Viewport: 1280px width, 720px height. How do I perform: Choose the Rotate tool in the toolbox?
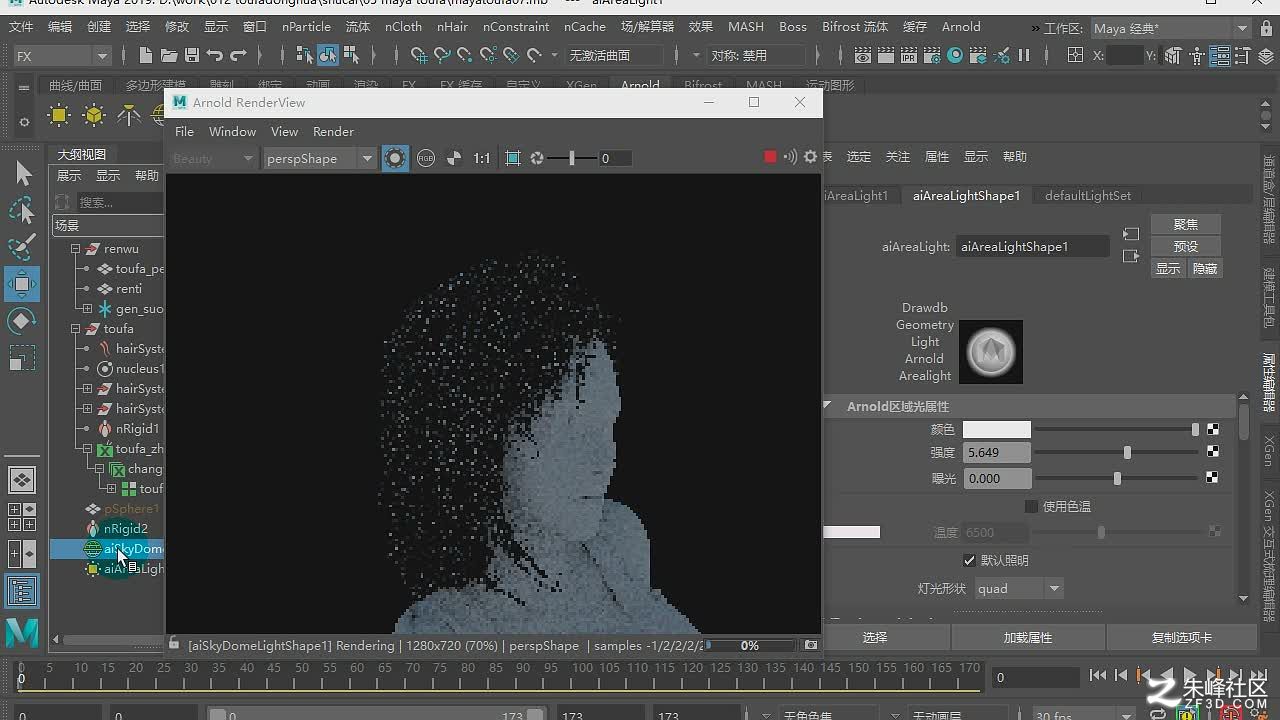tap(22, 321)
